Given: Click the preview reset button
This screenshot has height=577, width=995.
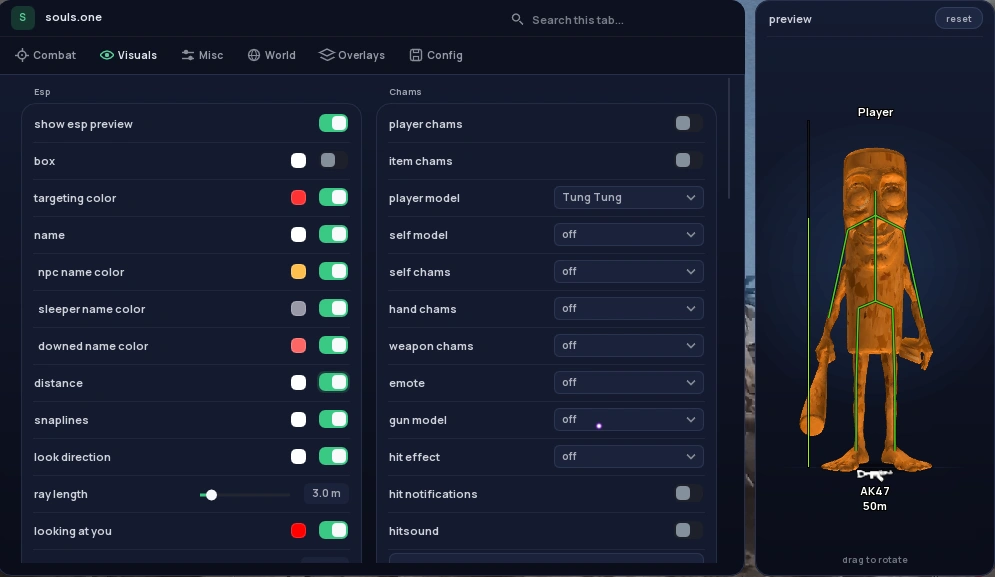Looking at the screenshot, I should 958,18.
